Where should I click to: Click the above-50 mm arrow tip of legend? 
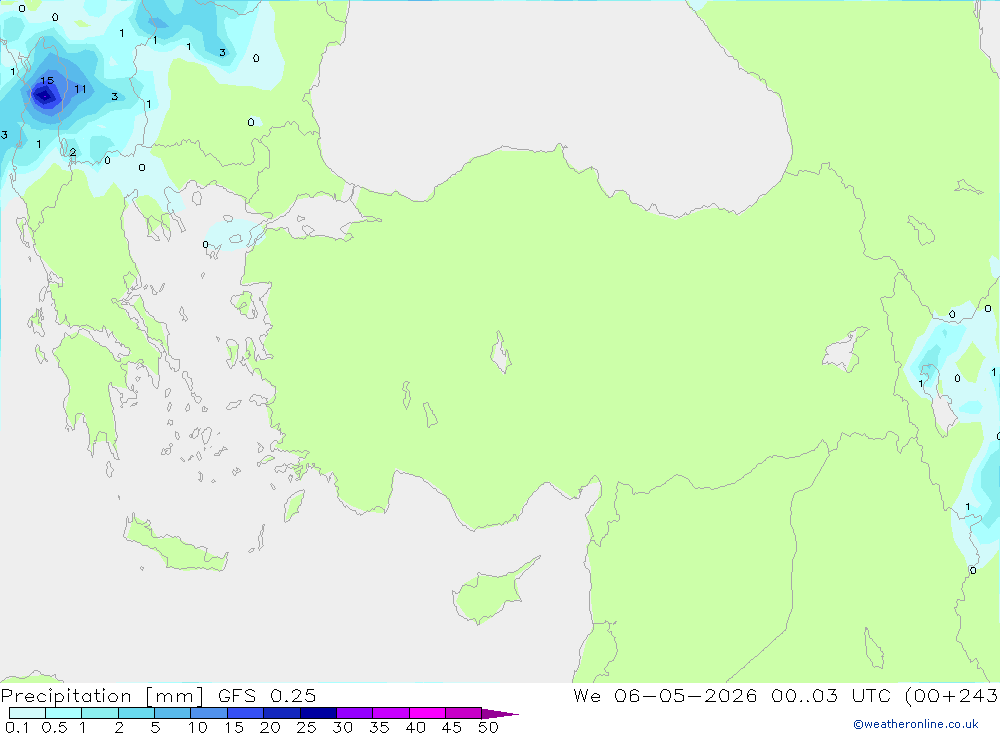[x=499, y=714]
